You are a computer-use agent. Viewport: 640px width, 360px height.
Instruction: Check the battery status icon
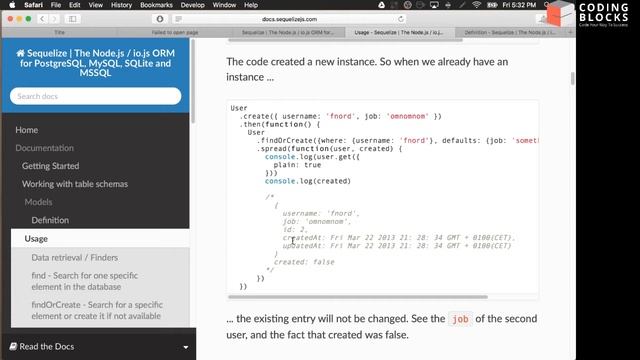(x=492, y=5)
